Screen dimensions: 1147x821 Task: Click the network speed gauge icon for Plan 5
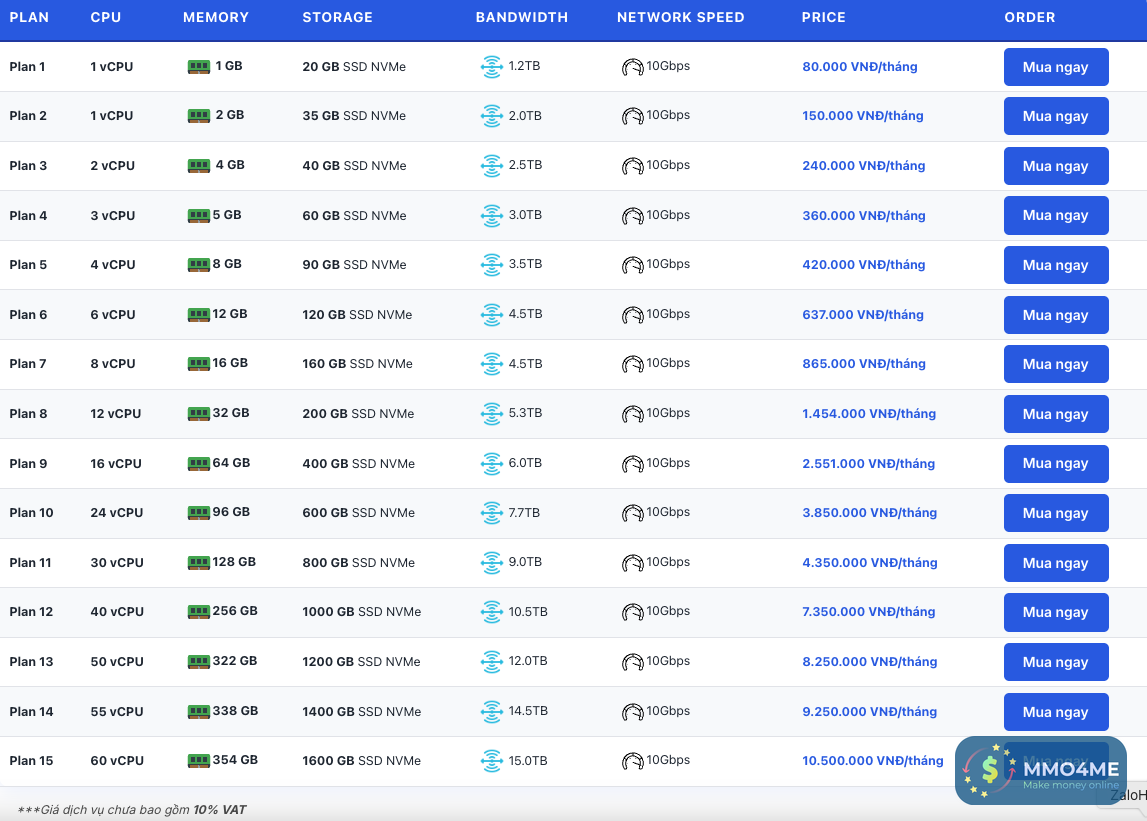pos(632,266)
